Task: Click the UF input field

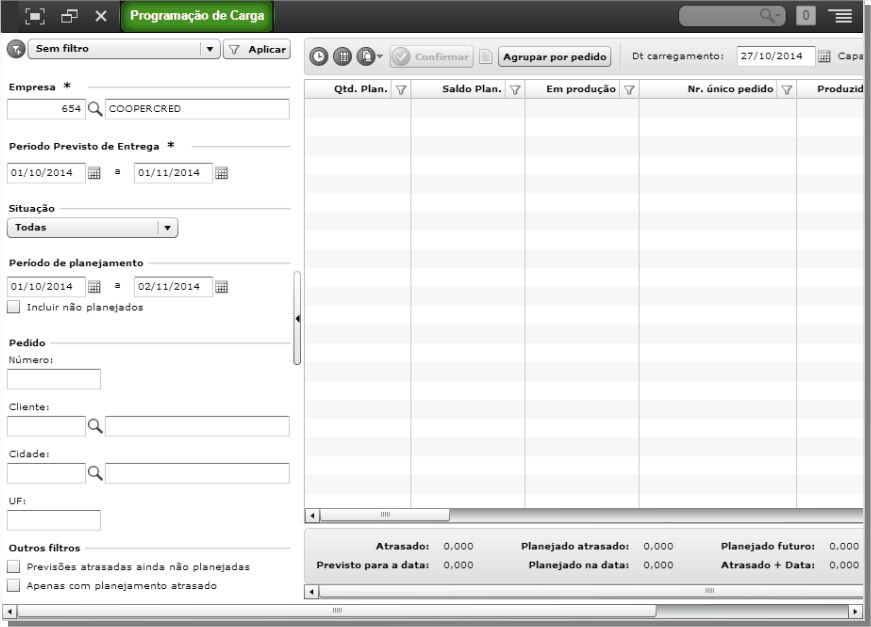Action: tap(54, 520)
